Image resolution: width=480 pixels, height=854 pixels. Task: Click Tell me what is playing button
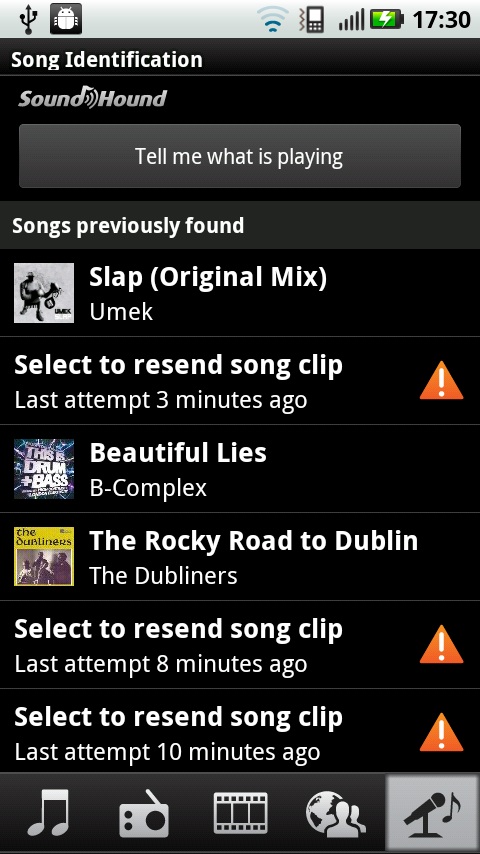pos(240,156)
